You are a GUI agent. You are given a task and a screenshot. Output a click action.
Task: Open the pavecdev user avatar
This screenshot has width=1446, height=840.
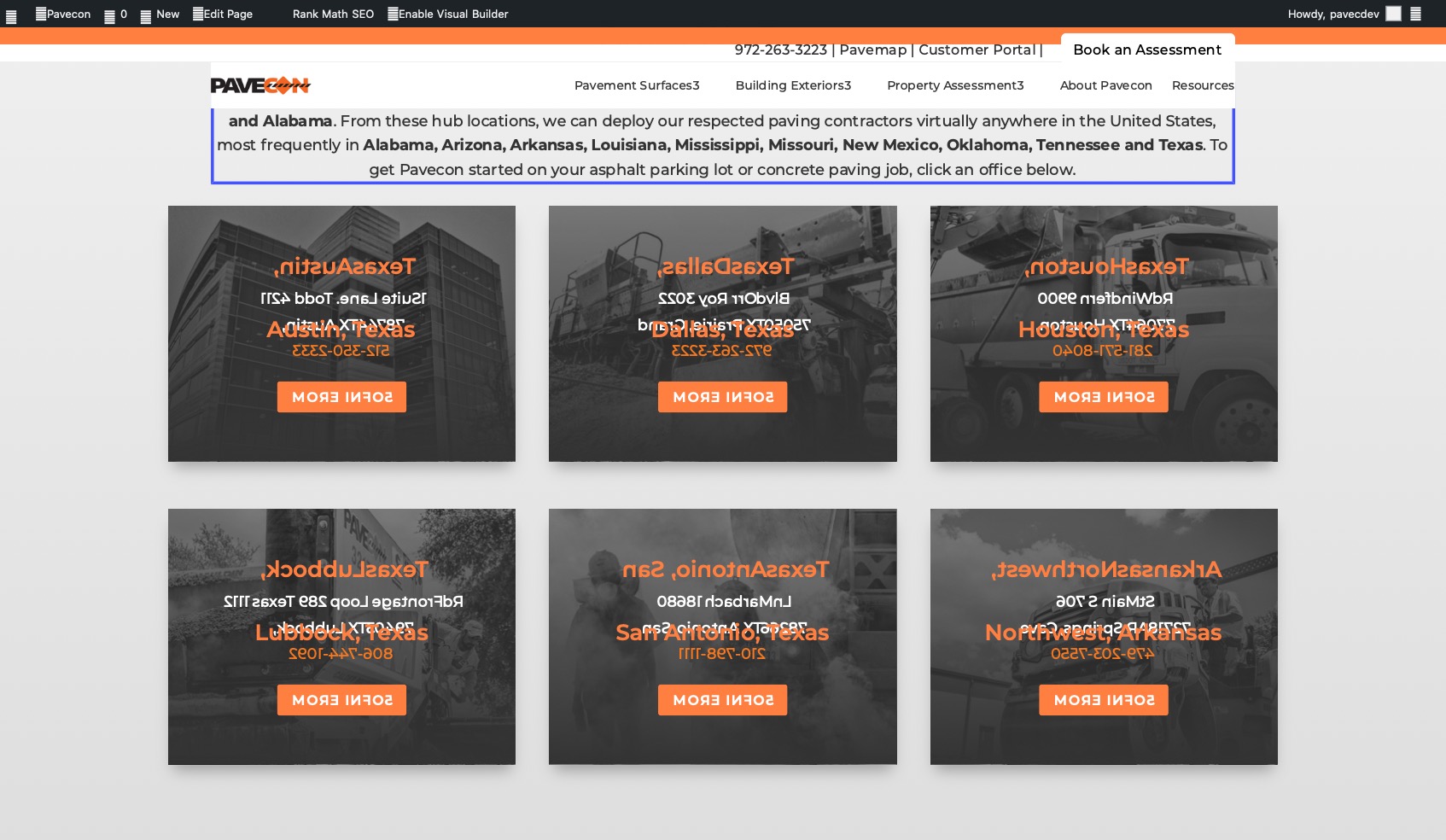pyautogui.click(x=1393, y=14)
